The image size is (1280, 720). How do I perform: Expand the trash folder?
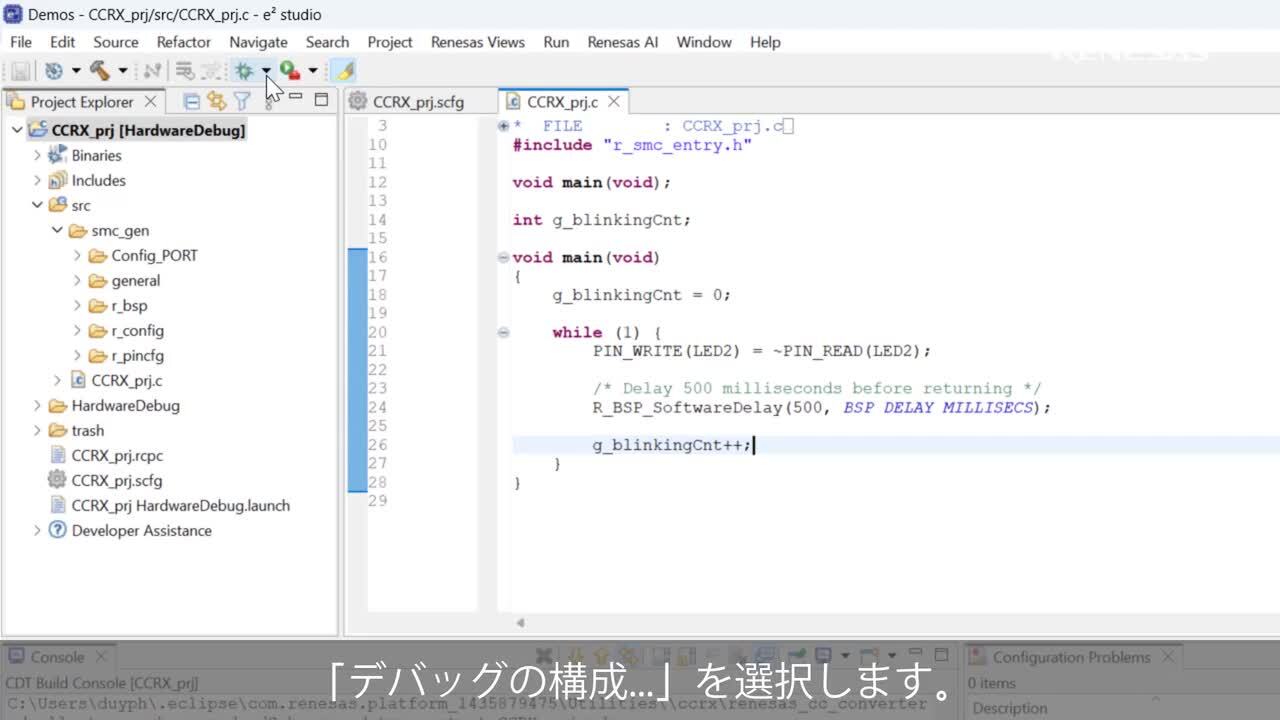point(37,430)
